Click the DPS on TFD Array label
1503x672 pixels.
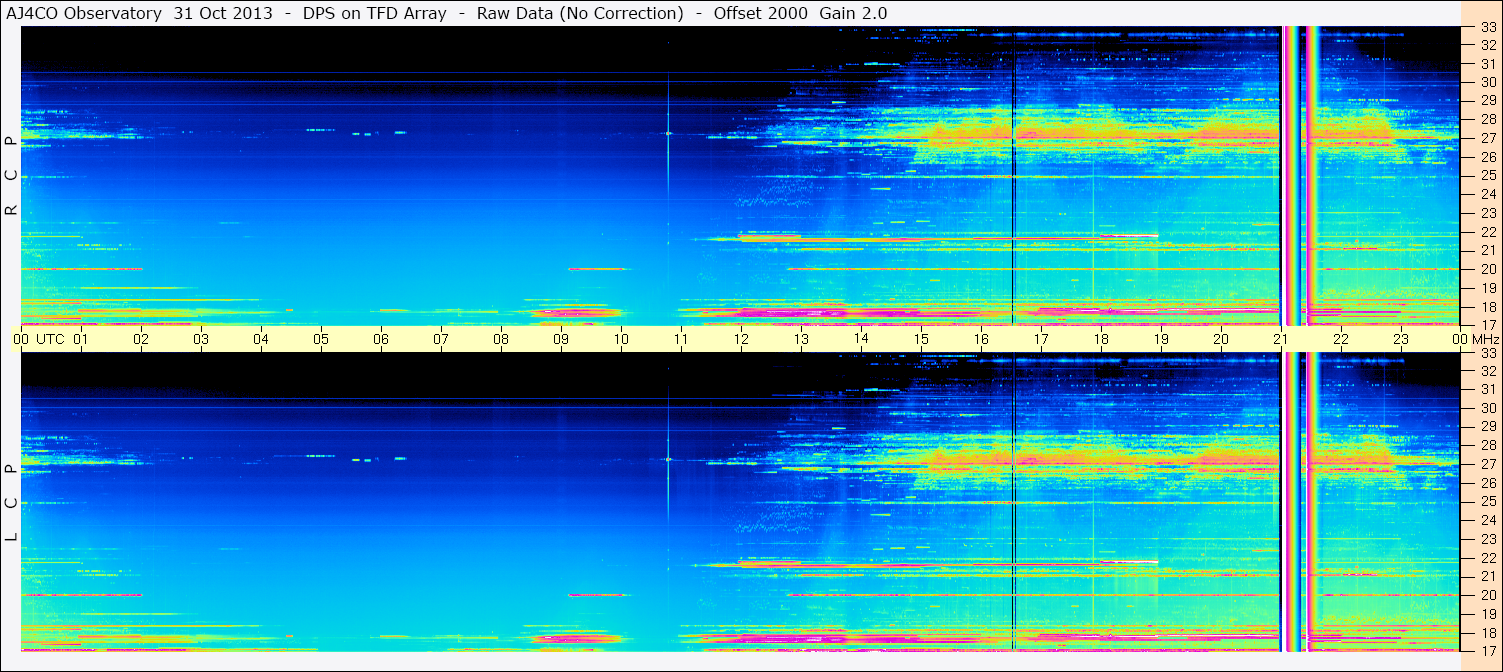pyautogui.click(x=375, y=14)
